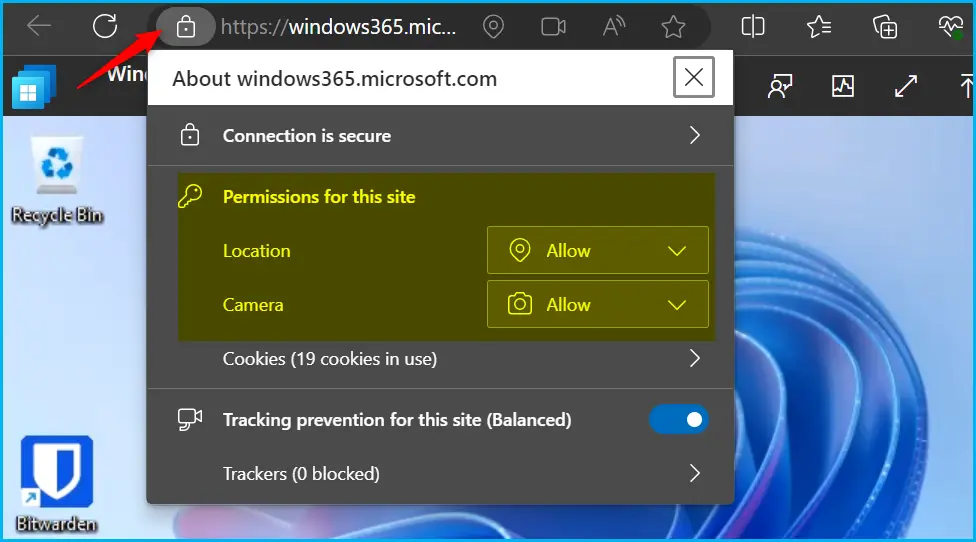Open Browser essentials heart icon
The width and height of the screenshot is (976, 542).
coord(950,27)
